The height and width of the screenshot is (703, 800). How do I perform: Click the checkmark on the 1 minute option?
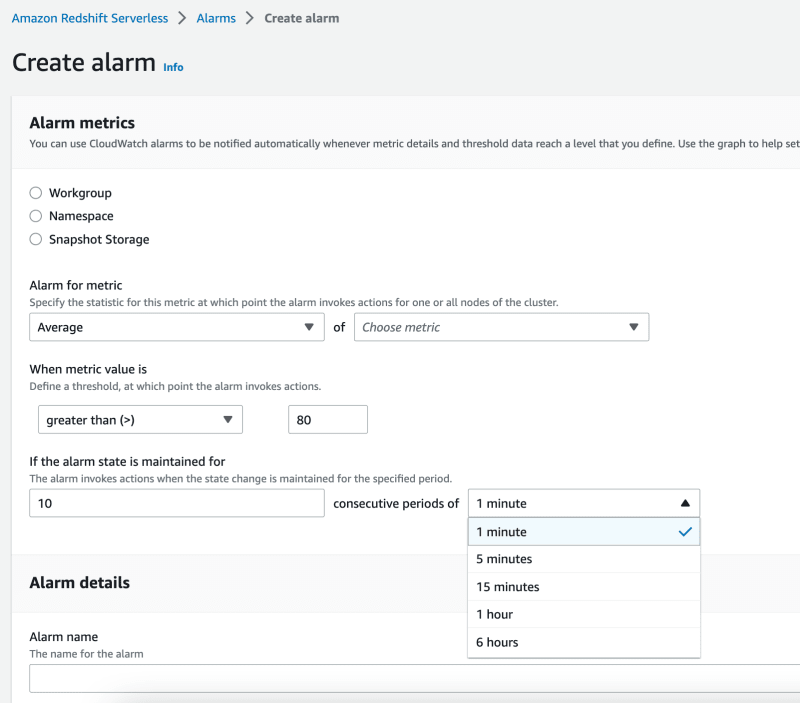[x=685, y=532]
